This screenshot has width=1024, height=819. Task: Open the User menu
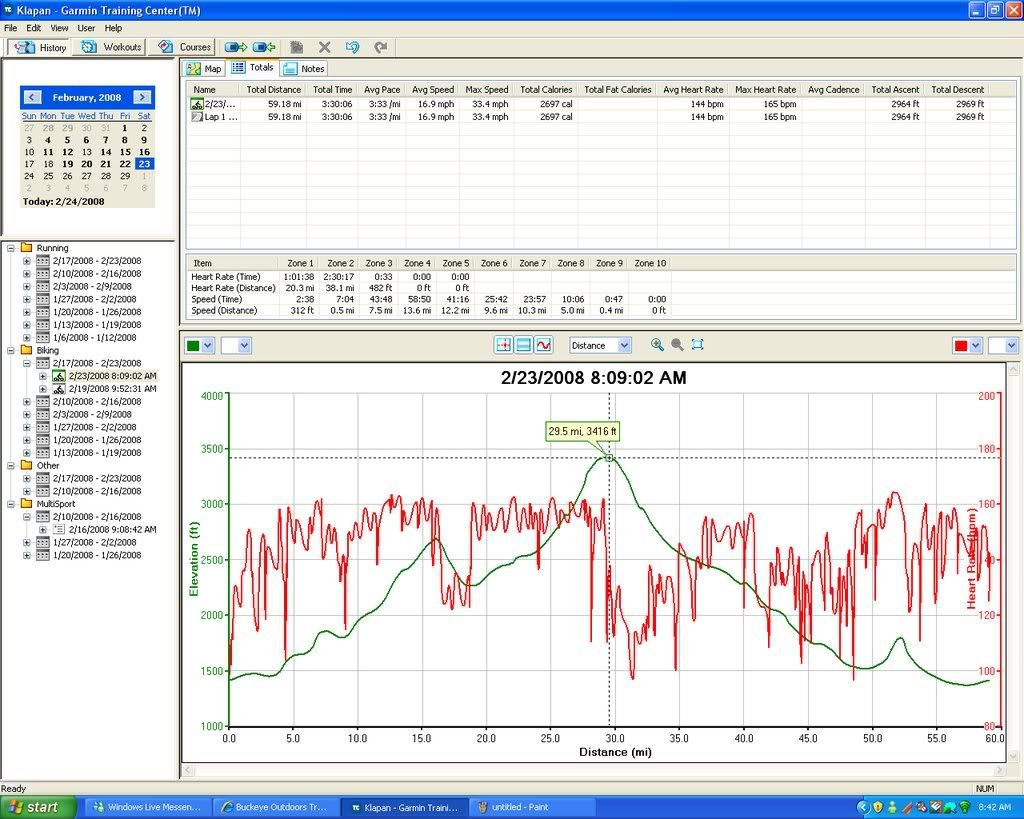(x=86, y=28)
